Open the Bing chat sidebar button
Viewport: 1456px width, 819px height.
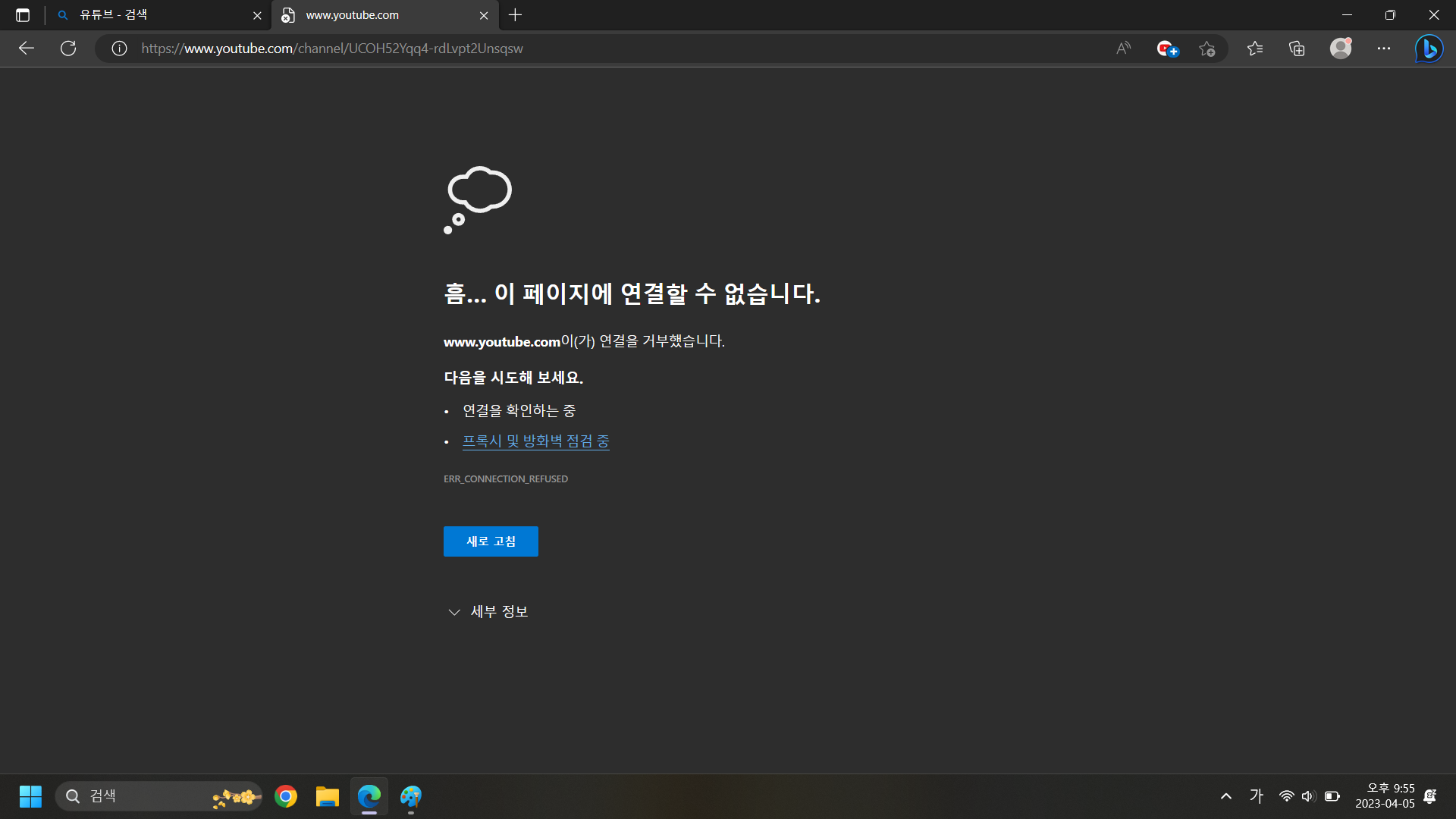(1429, 49)
